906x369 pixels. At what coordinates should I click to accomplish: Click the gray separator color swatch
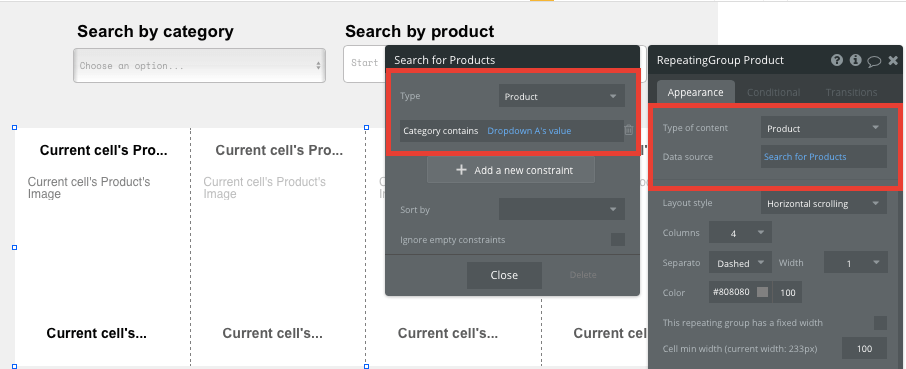point(763,292)
